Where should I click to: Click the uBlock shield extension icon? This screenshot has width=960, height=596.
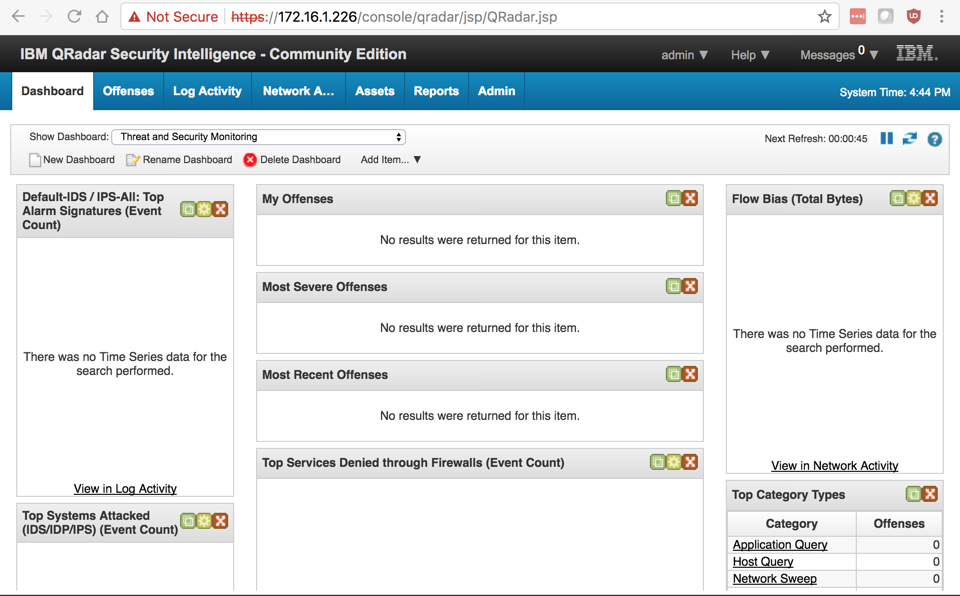913,17
